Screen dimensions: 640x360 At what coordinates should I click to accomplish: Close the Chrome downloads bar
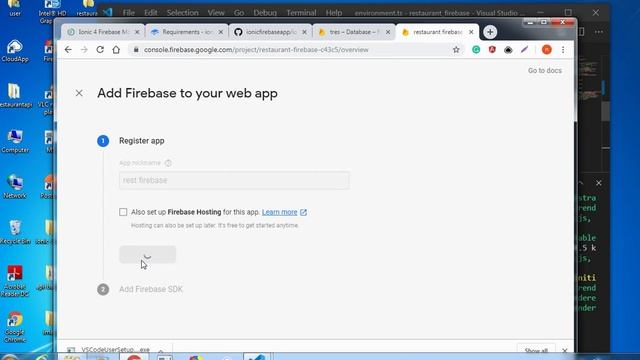coord(564,351)
